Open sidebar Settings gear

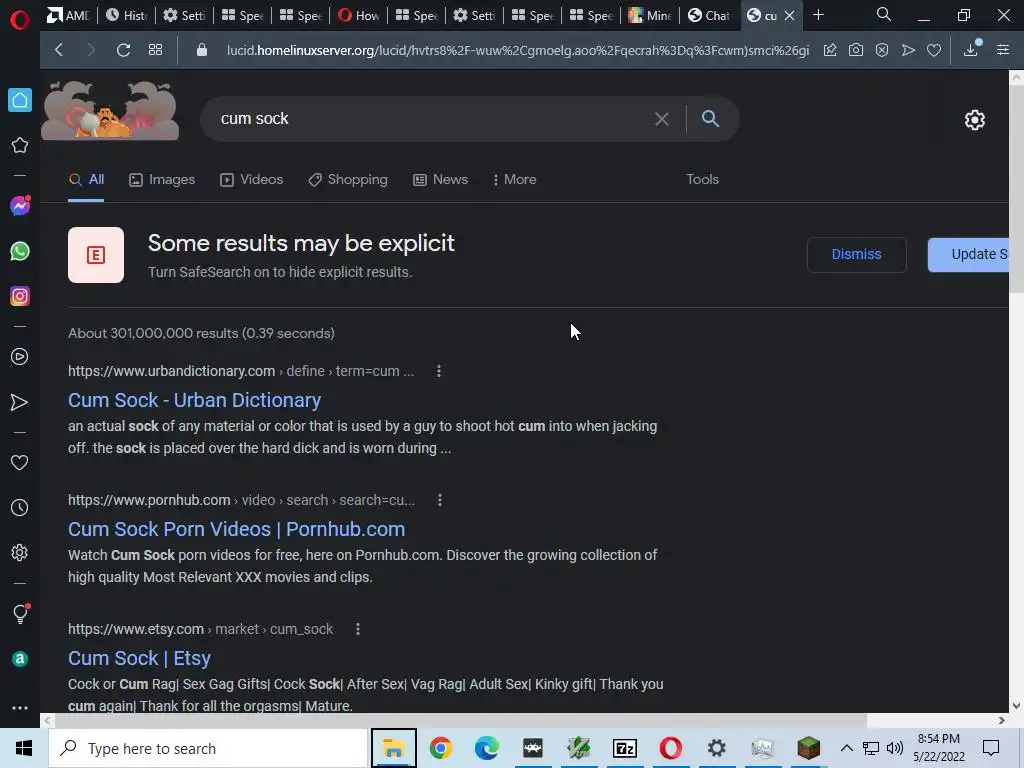click(x=20, y=552)
